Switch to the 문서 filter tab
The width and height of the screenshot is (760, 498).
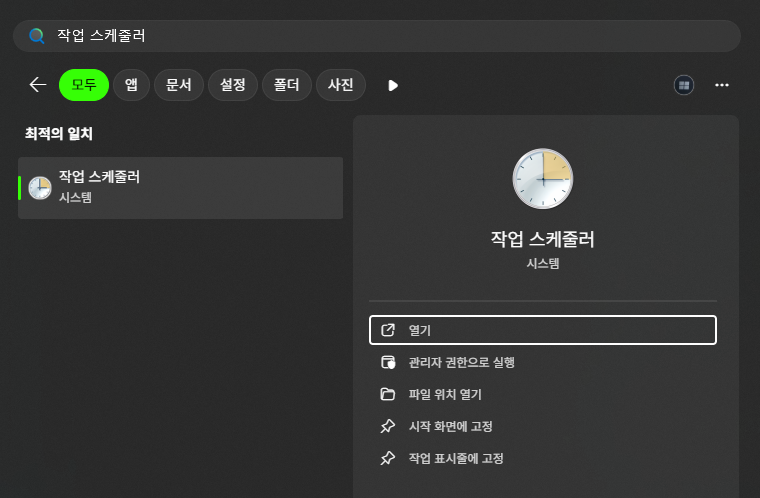(x=179, y=85)
